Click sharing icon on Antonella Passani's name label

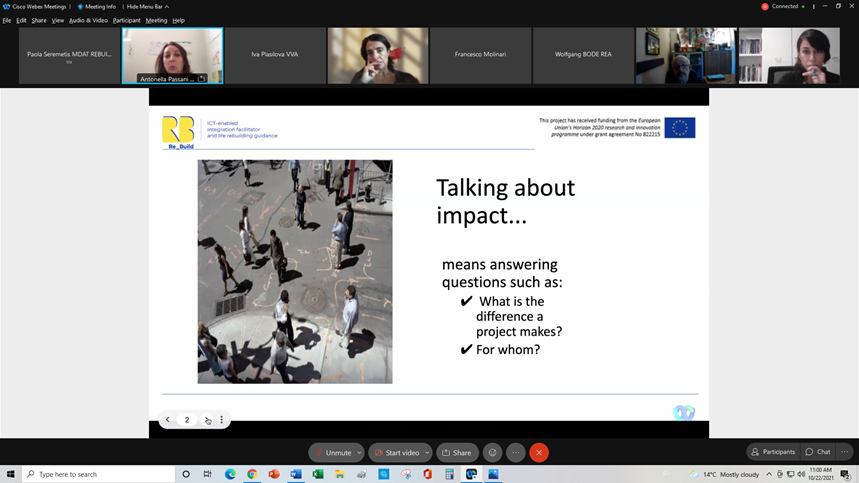pos(202,79)
